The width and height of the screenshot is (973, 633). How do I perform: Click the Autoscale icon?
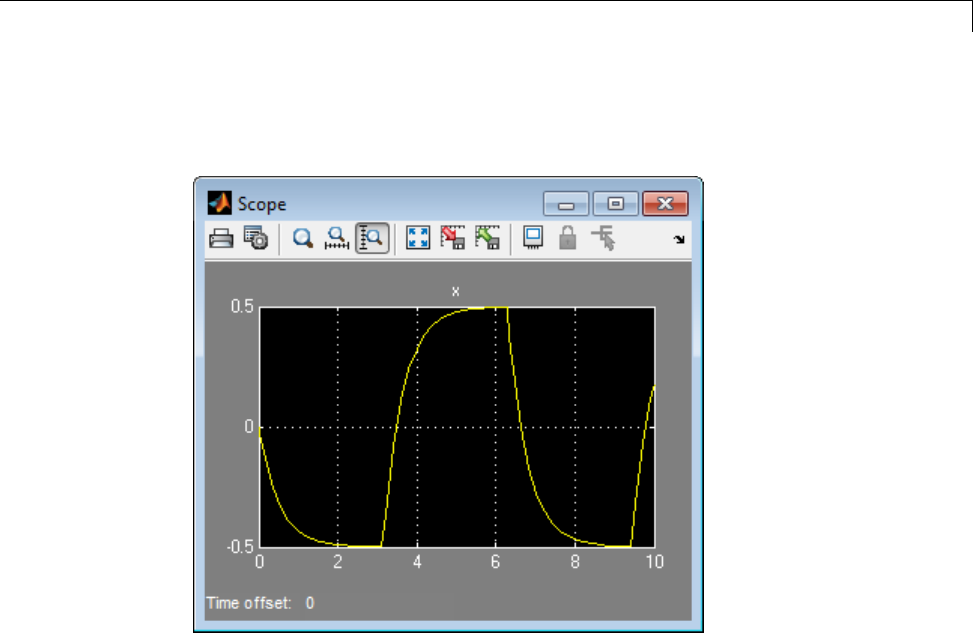pyautogui.click(x=418, y=238)
